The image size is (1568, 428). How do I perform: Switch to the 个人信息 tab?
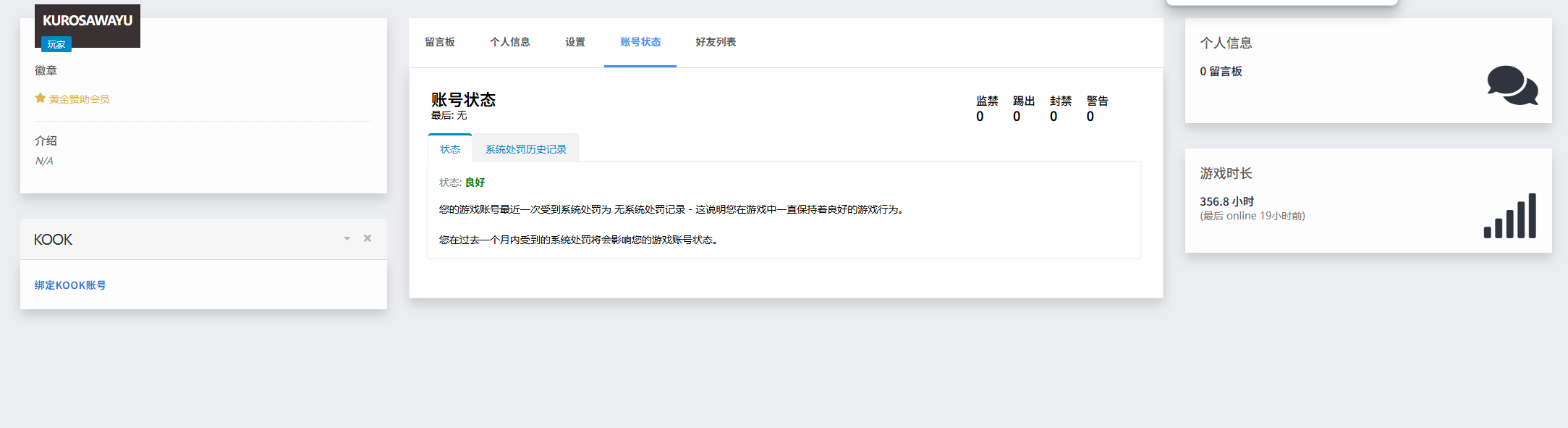[510, 42]
